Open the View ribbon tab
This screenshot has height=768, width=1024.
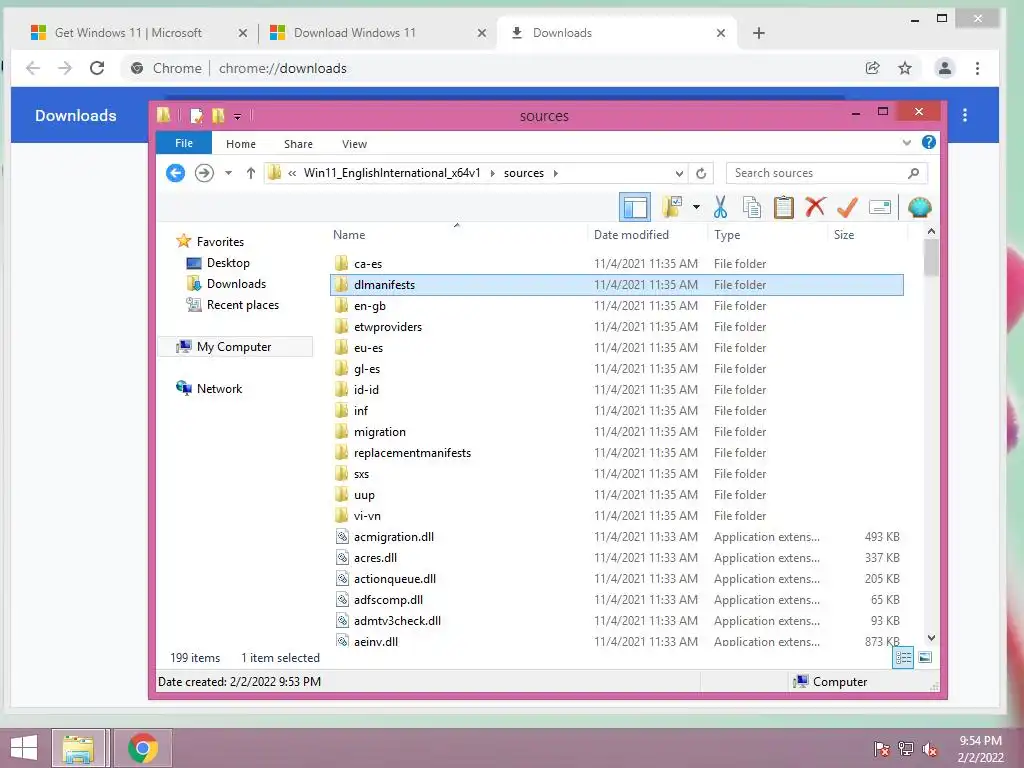click(x=355, y=144)
